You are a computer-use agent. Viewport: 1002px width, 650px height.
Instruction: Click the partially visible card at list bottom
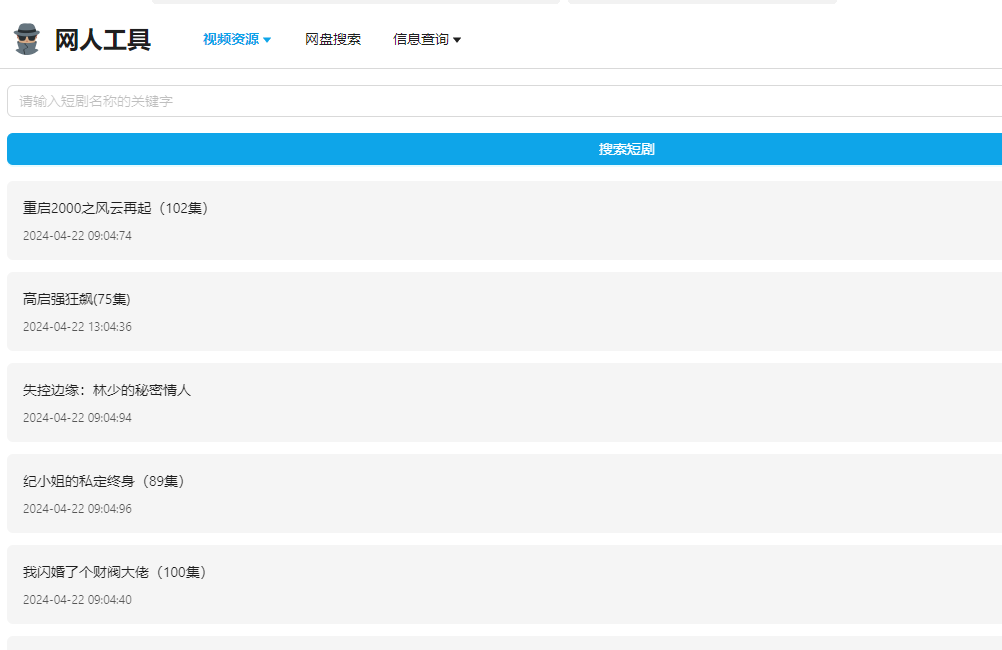point(500,643)
